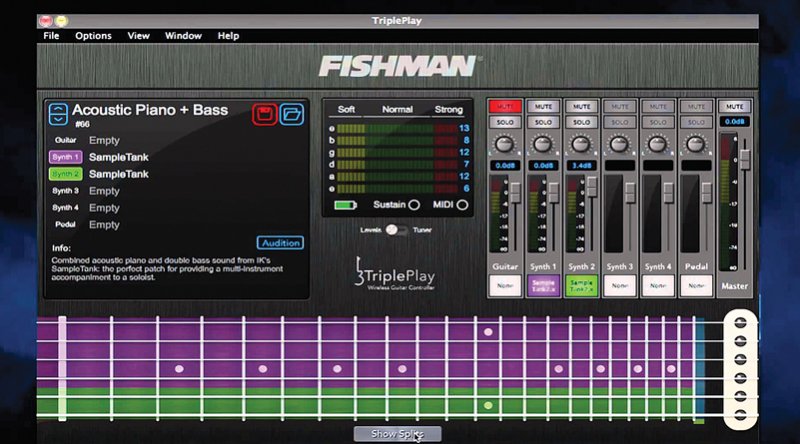Click the blue open patch folder icon
Viewport: 800px width, 444px height.
pyautogui.click(x=291, y=112)
